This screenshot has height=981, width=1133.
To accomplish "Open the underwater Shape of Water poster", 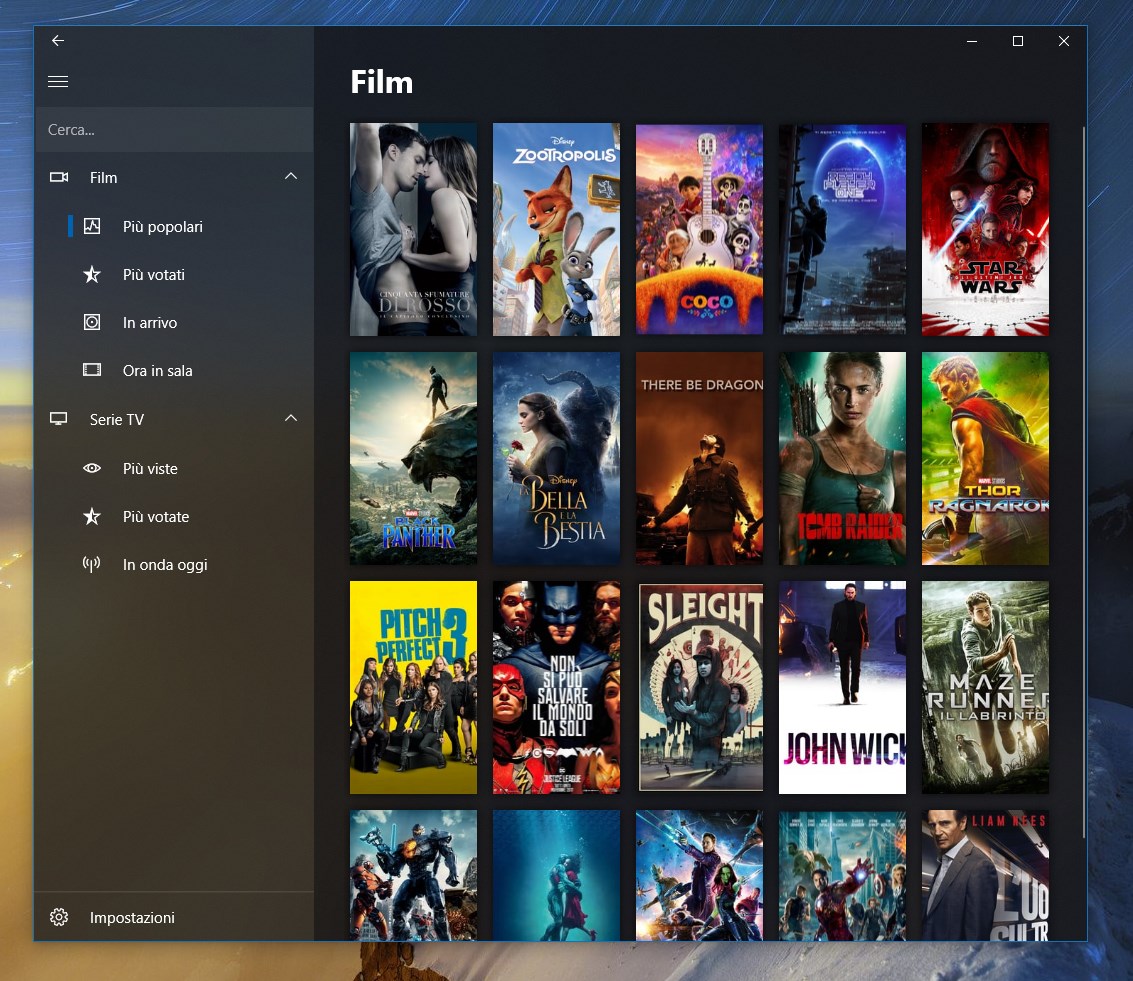I will click(x=556, y=875).
